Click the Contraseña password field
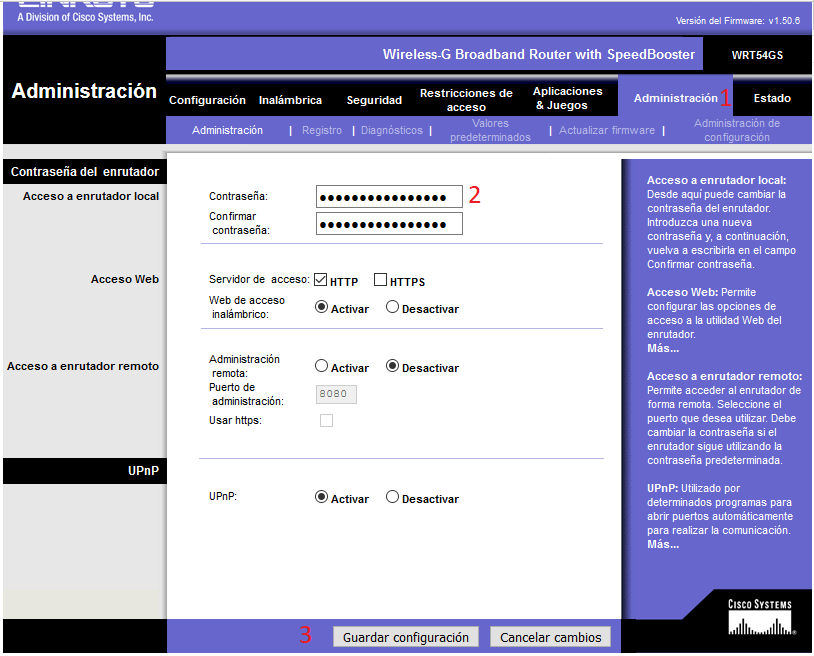 coord(389,197)
